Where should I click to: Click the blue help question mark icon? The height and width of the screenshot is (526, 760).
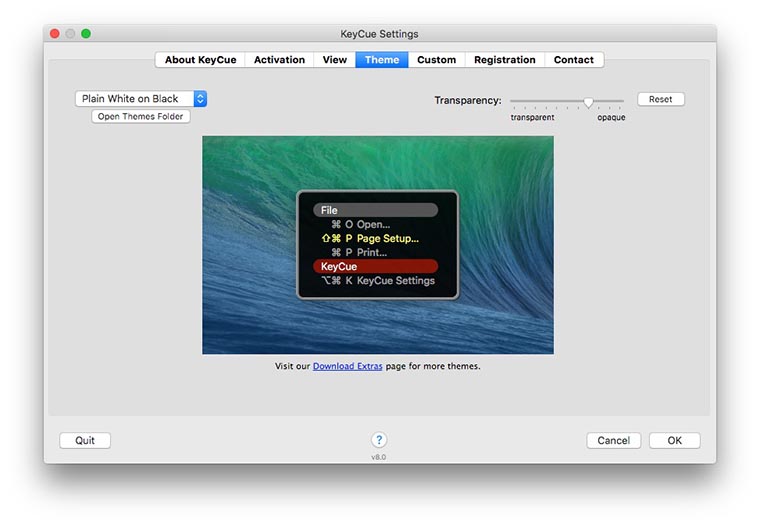pos(379,440)
